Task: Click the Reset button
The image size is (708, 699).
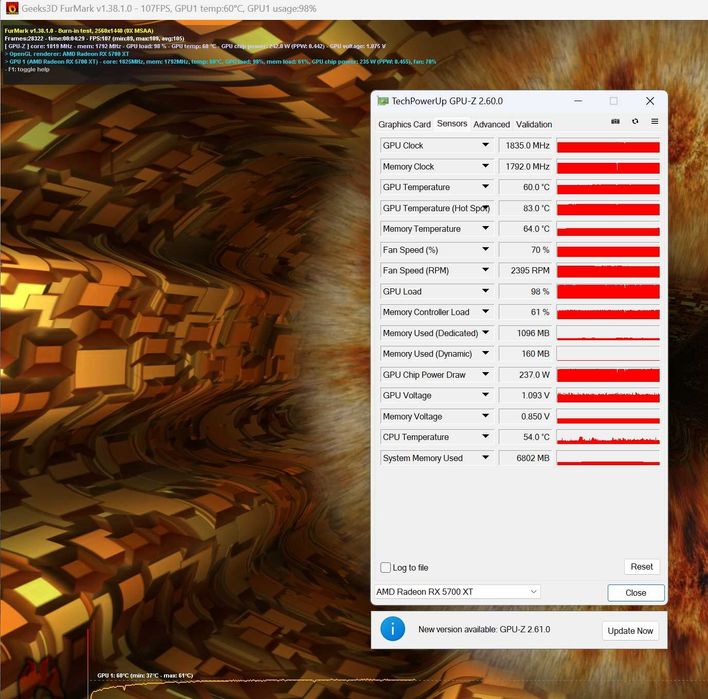Action: (642, 566)
